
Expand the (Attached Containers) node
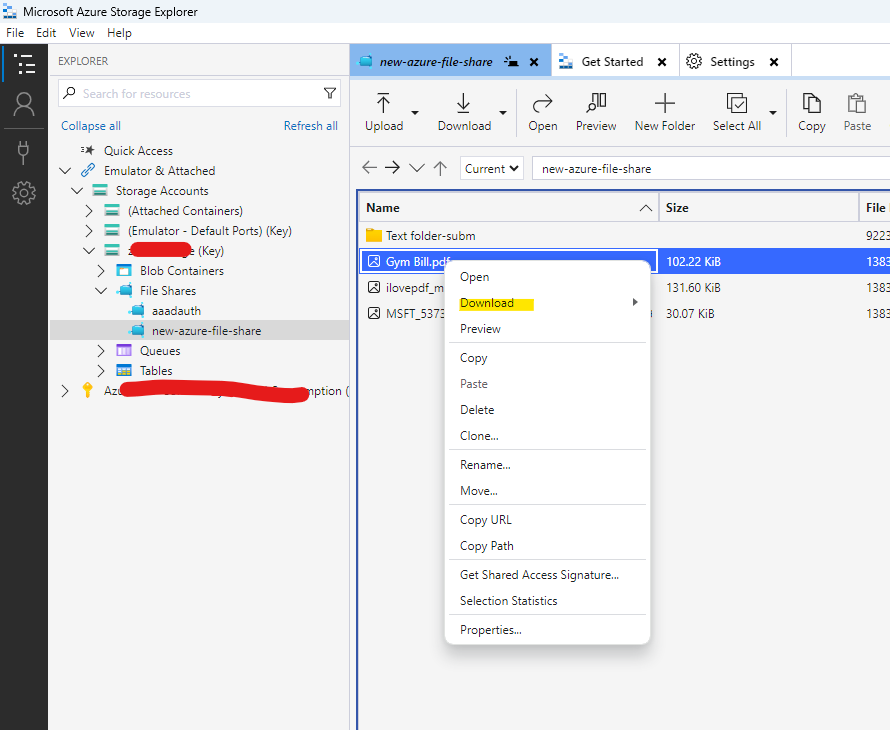(89, 211)
